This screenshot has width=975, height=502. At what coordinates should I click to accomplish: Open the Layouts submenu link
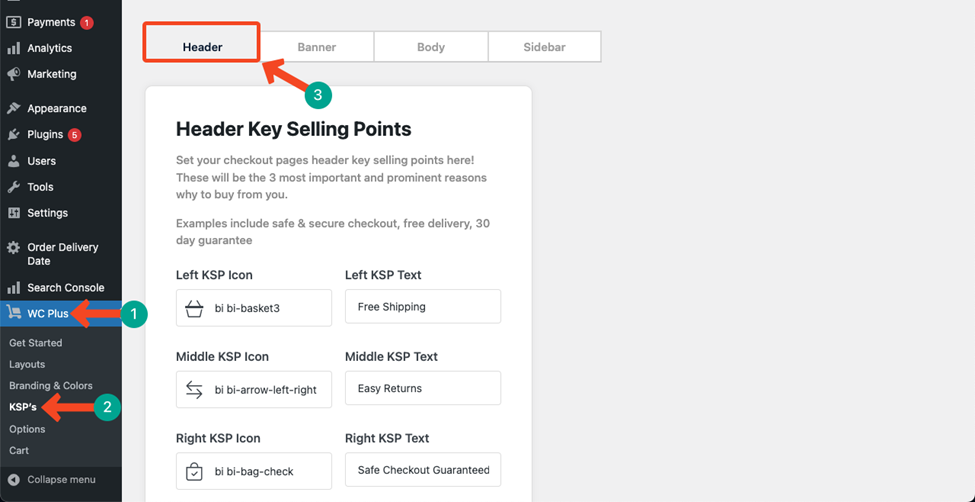click(27, 365)
